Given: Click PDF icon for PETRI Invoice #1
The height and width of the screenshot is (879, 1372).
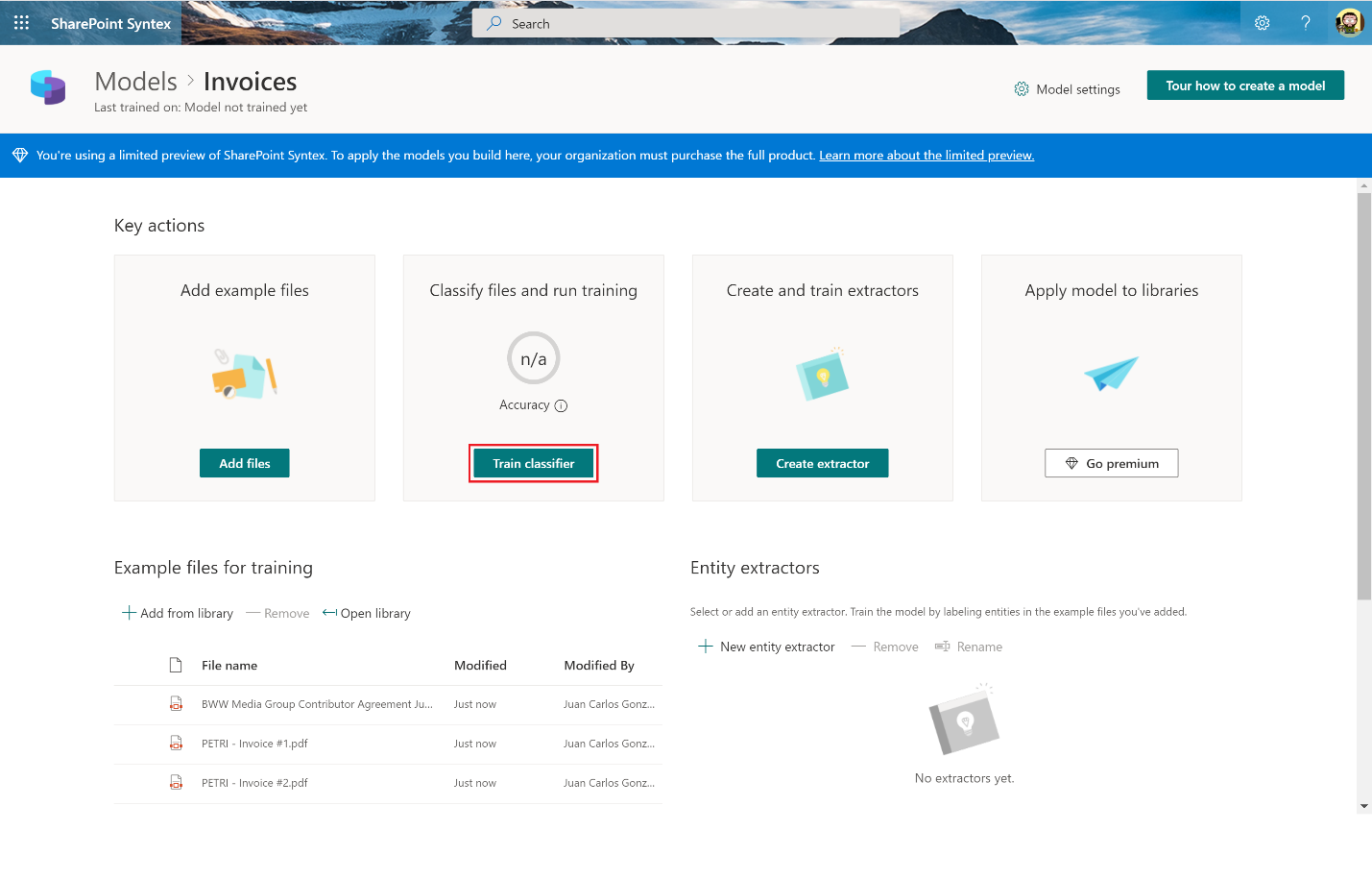Looking at the screenshot, I should [x=176, y=744].
